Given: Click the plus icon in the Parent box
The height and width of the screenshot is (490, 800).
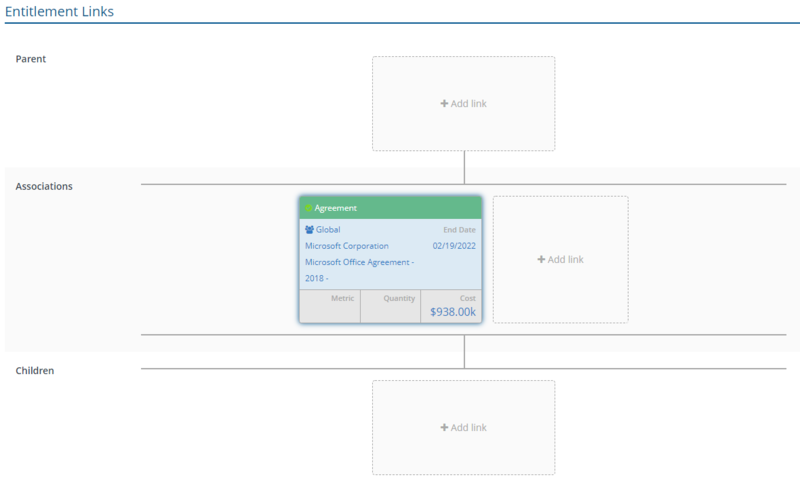Looking at the screenshot, I should (x=444, y=104).
